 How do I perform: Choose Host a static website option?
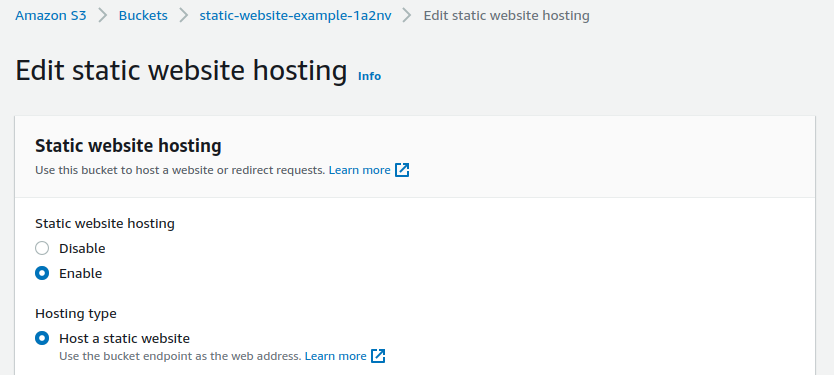pyautogui.click(x=42, y=338)
